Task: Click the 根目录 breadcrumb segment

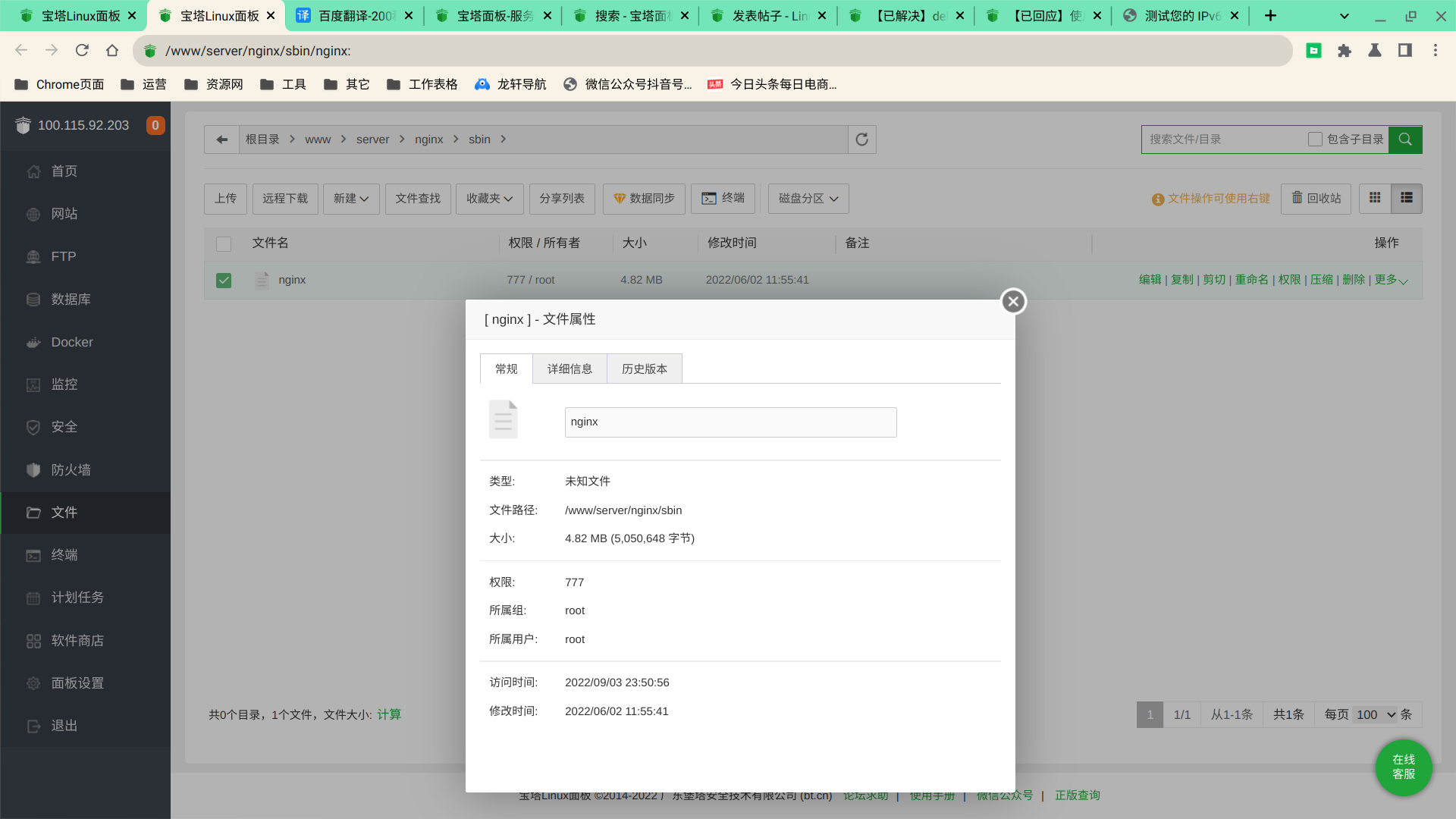Action: click(262, 140)
